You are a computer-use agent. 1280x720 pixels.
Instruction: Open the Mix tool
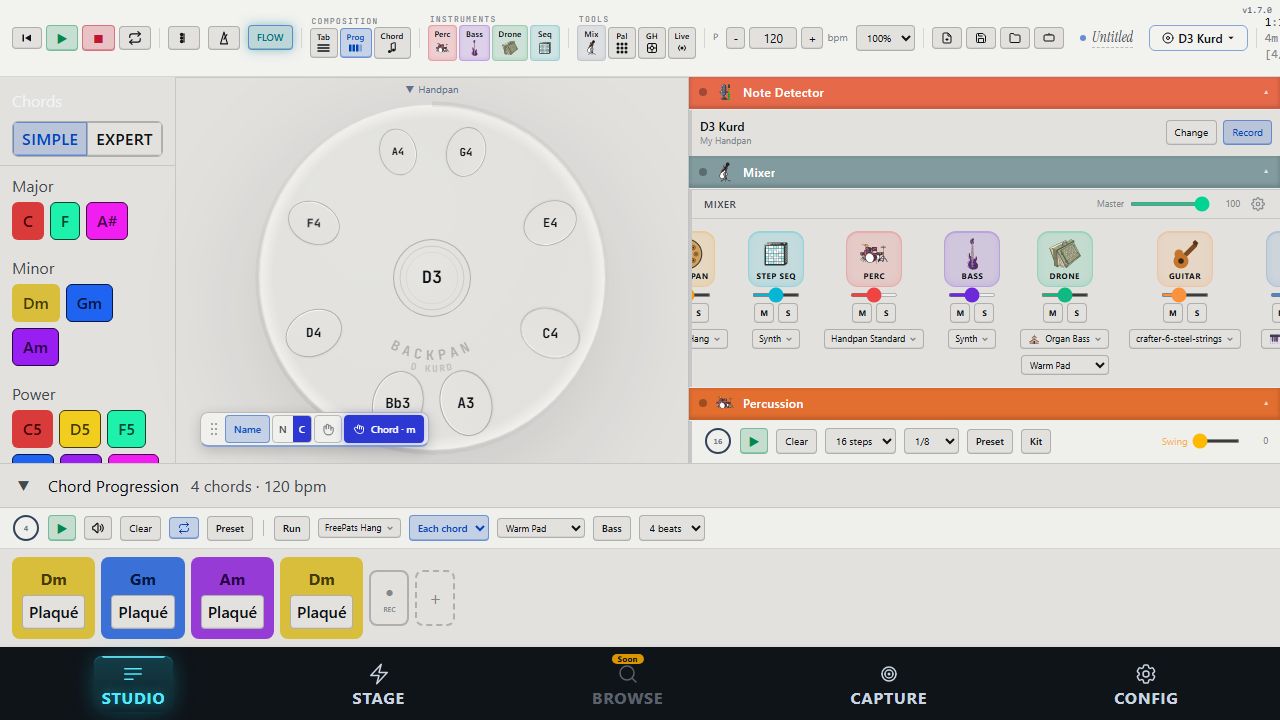point(591,43)
